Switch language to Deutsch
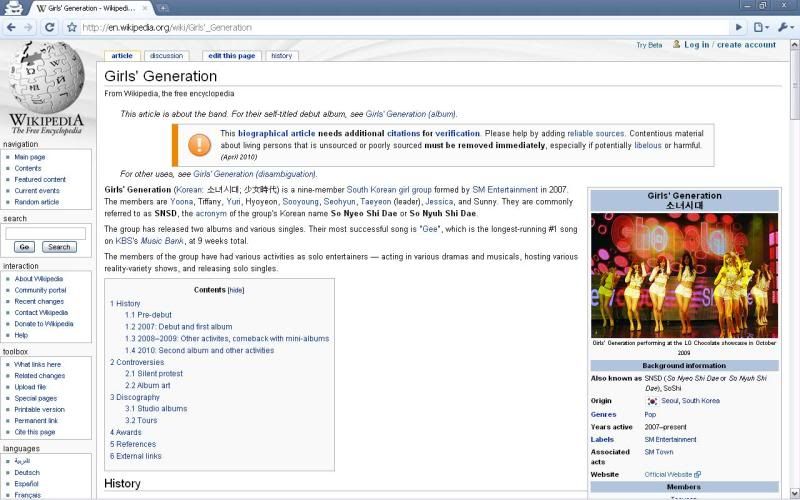 27,473
